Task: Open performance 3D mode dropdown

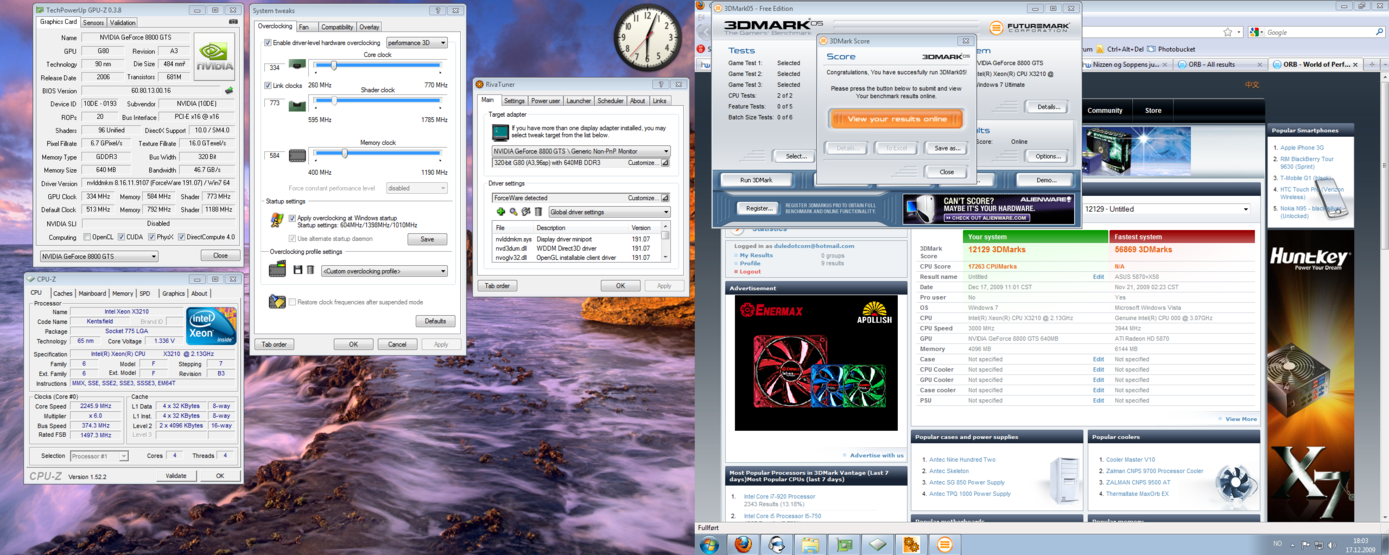Action: tap(417, 43)
